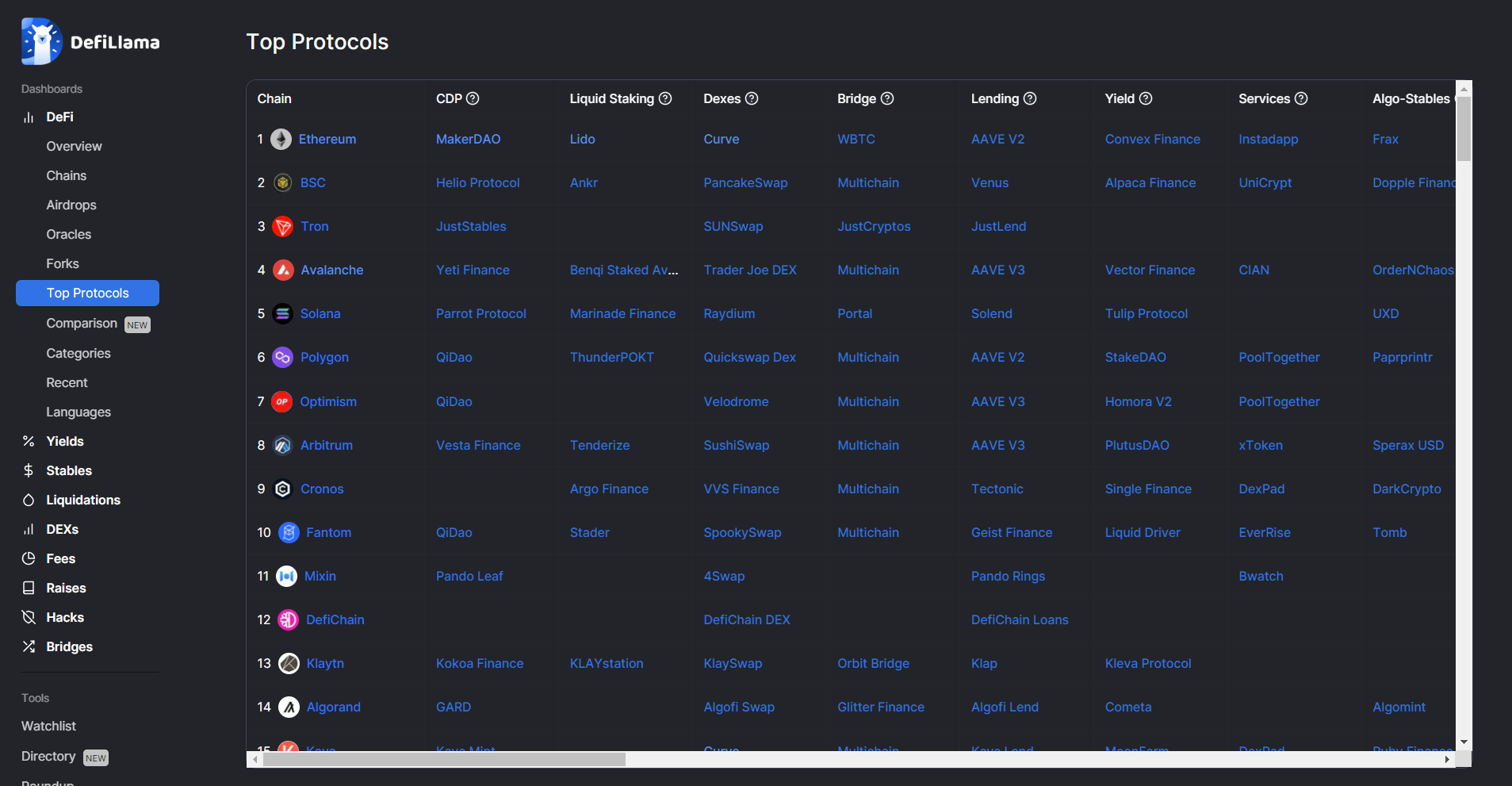Image resolution: width=1512 pixels, height=786 pixels.
Task: Open the Instadapp protocol link
Action: [x=1269, y=139]
